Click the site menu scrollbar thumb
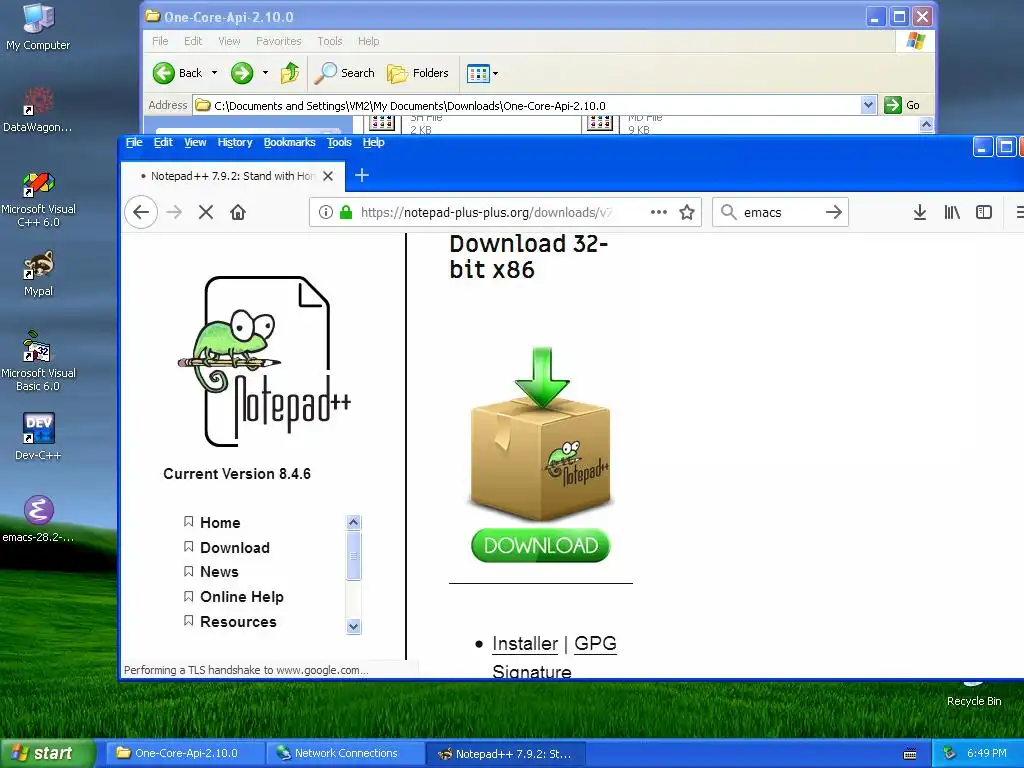The width and height of the screenshot is (1024, 768). pos(353,556)
